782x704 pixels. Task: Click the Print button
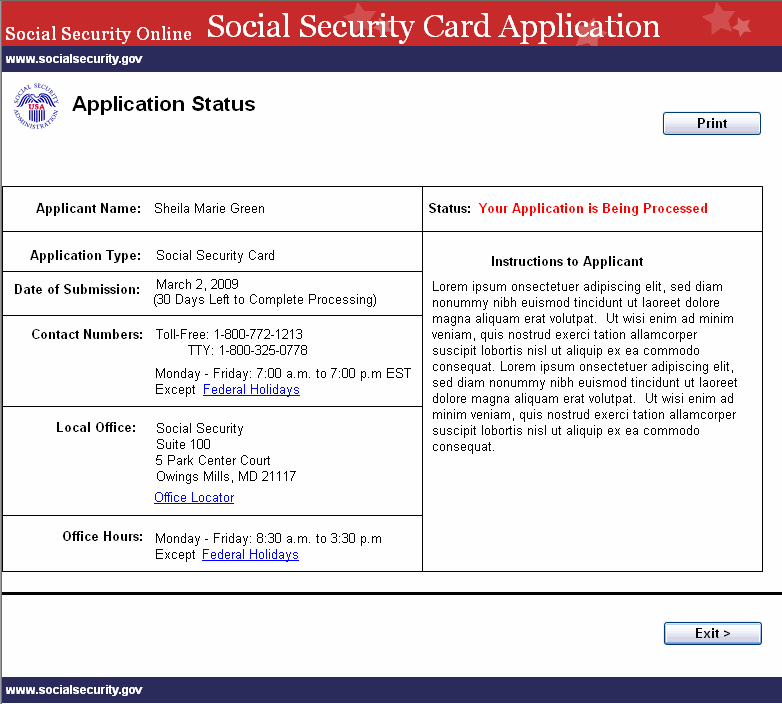tap(712, 124)
